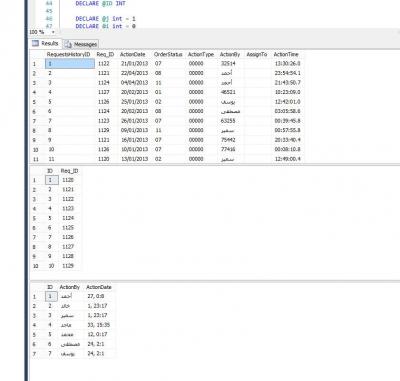This screenshot has width=400, height=381.
Task: Select the highlighted RequestsHistoryID cell in row 1
Action: 70,63
